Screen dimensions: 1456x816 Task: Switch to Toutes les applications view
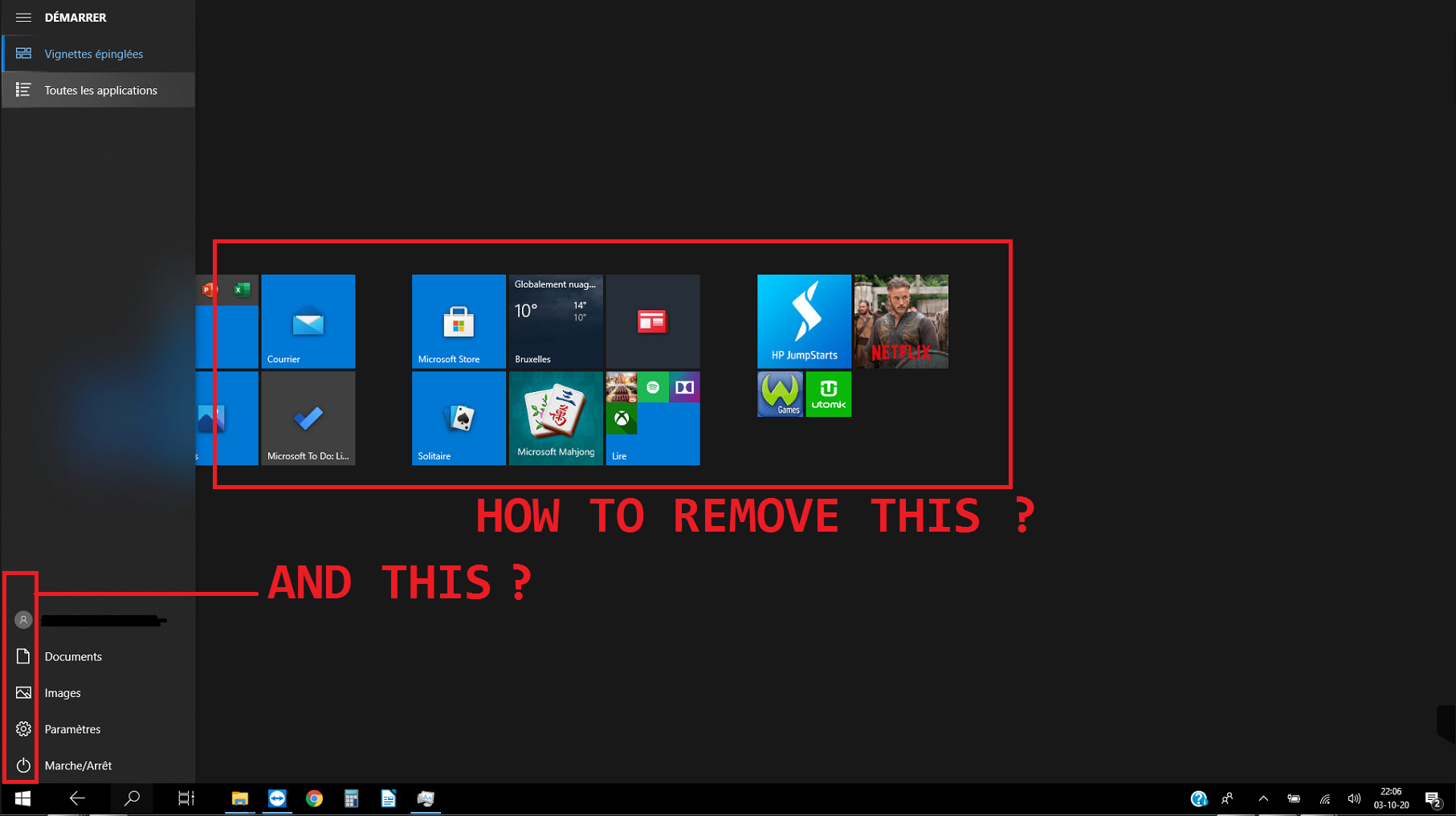[98, 90]
